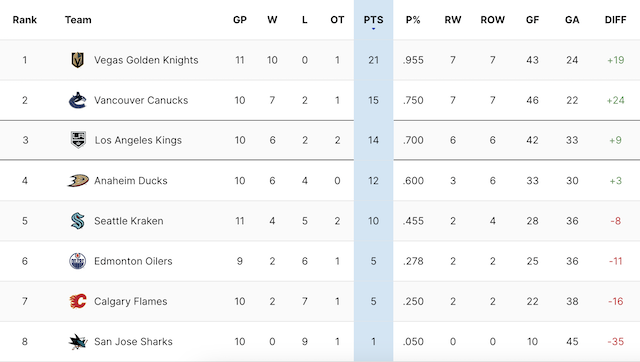
Task: Sort by the GF column header
Action: click(x=532, y=20)
